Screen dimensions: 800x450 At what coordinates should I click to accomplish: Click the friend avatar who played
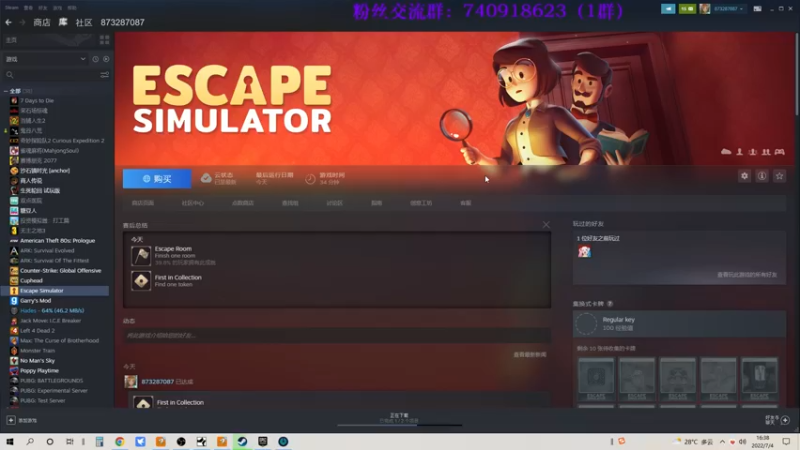click(x=584, y=251)
